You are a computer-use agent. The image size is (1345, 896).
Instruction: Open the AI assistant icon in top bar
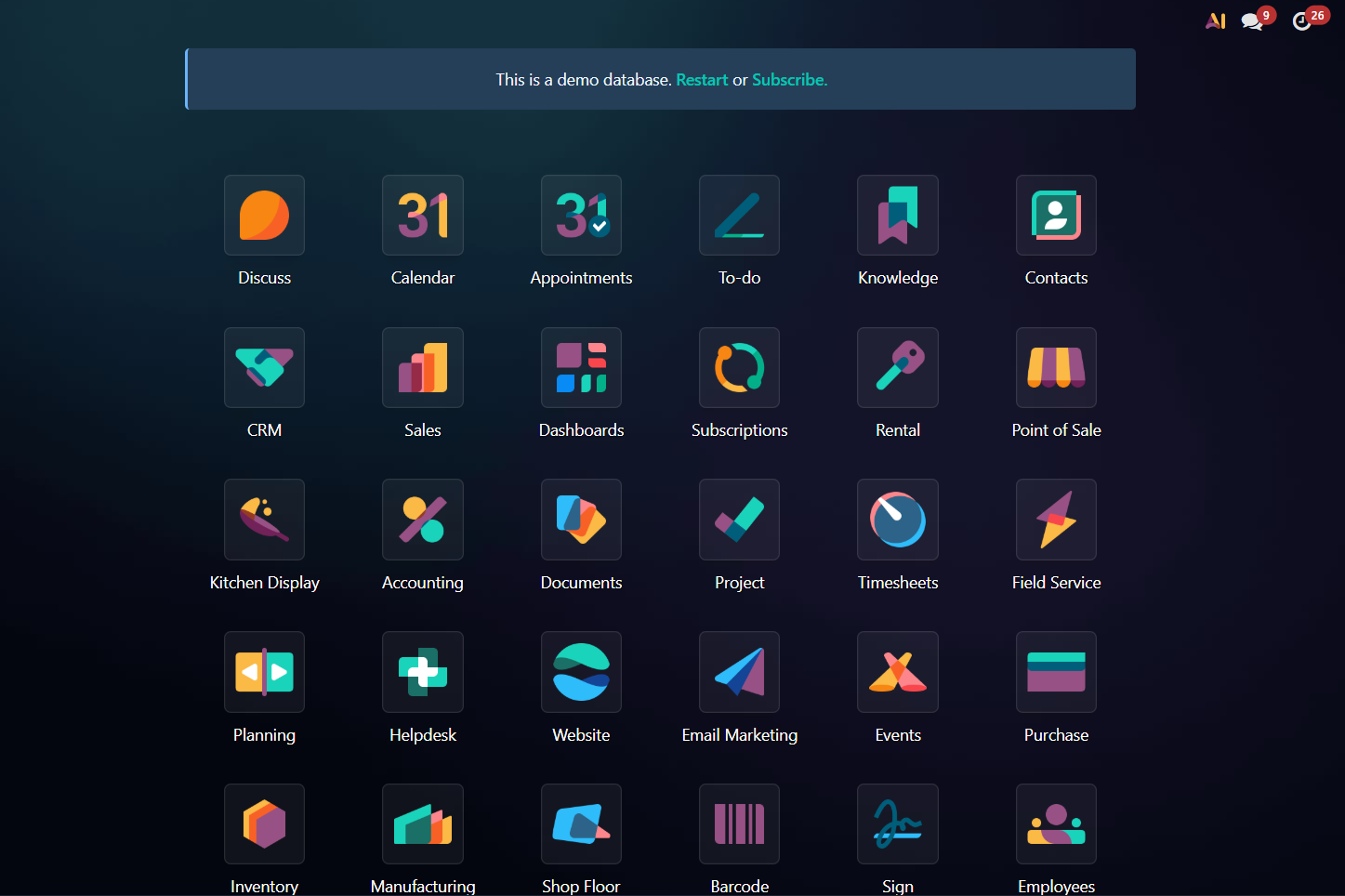[1215, 20]
